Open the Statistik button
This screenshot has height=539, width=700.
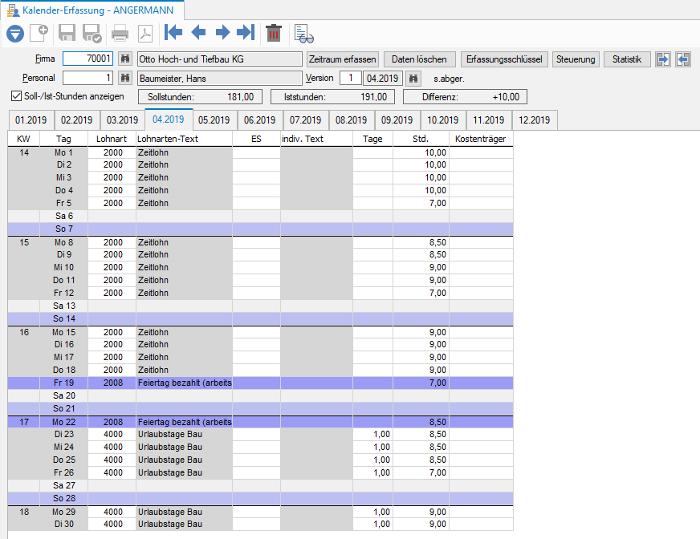click(626, 59)
